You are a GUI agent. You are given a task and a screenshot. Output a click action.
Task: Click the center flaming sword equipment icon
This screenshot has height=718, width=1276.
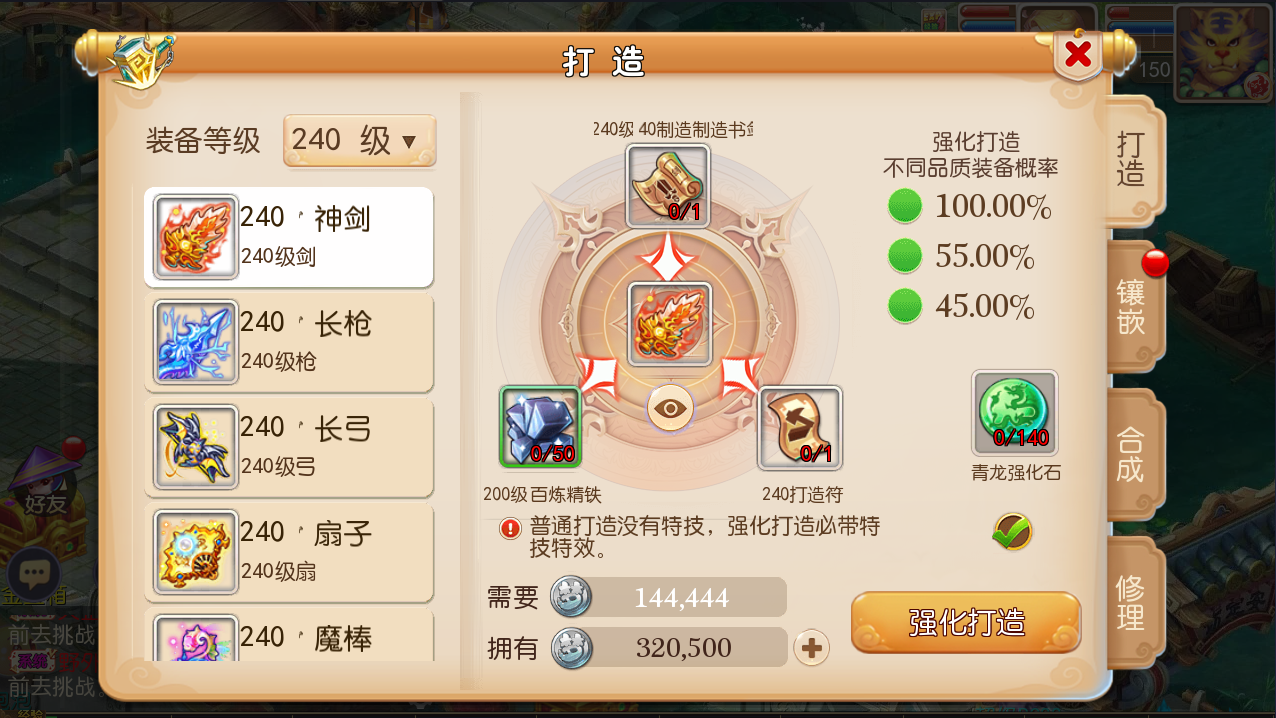click(x=669, y=324)
